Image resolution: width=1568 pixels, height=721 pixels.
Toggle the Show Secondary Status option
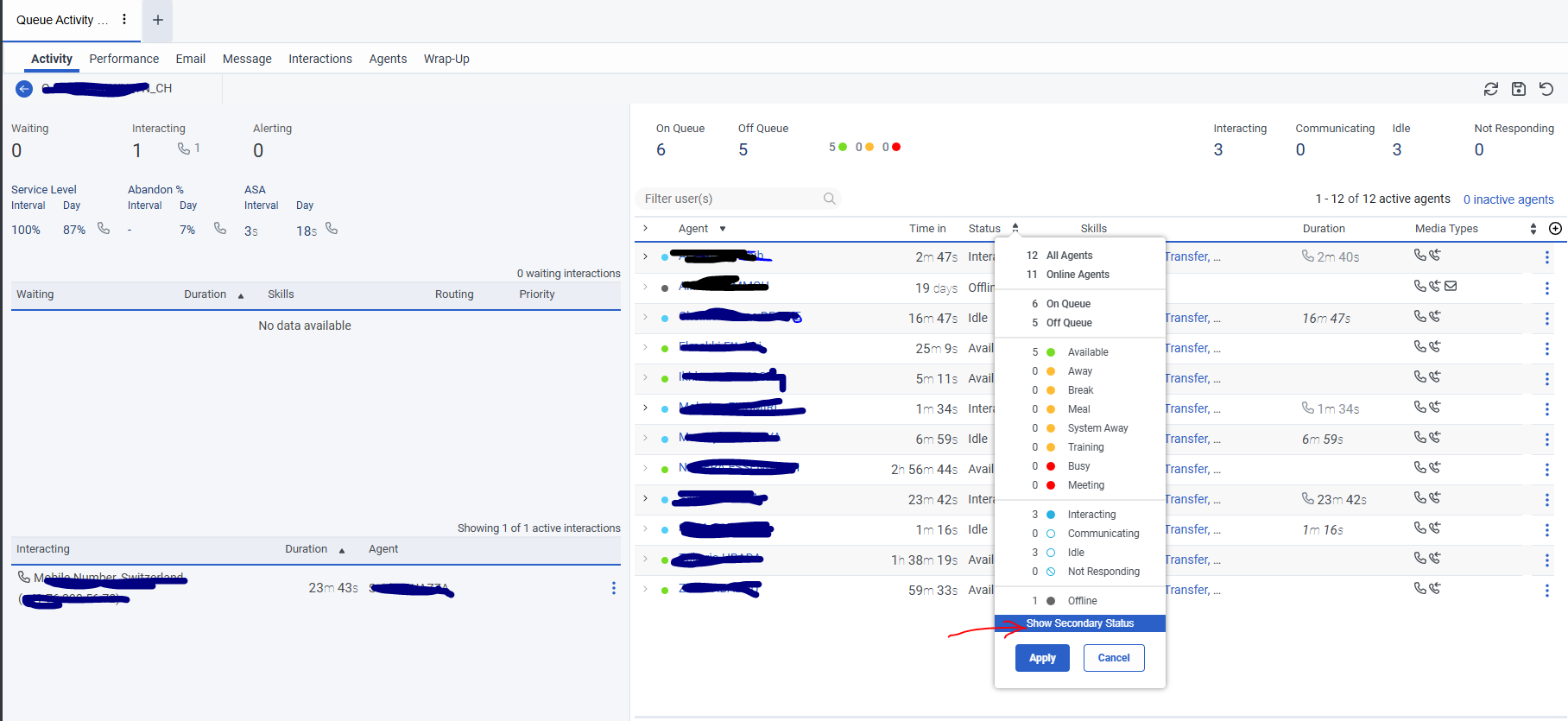[1079, 623]
